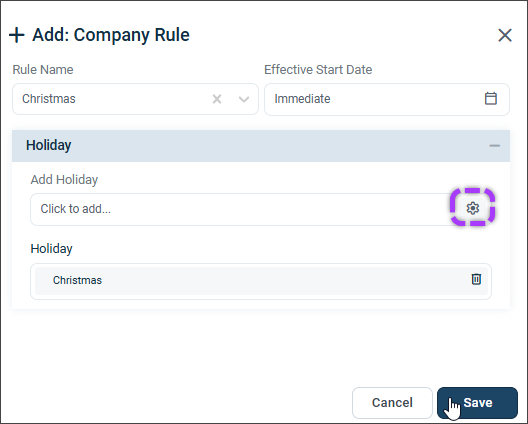
Task: Click the 'Click to add...' holiday field
Action: (x=241, y=209)
